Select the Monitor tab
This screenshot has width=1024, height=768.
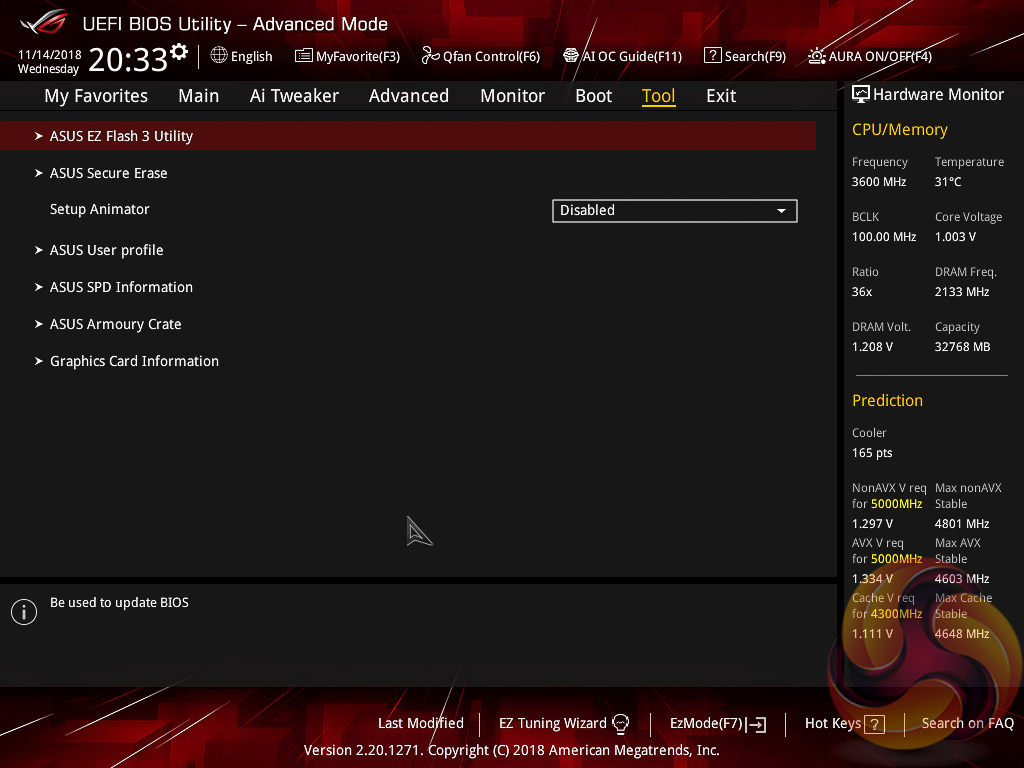(x=512, y=96)
